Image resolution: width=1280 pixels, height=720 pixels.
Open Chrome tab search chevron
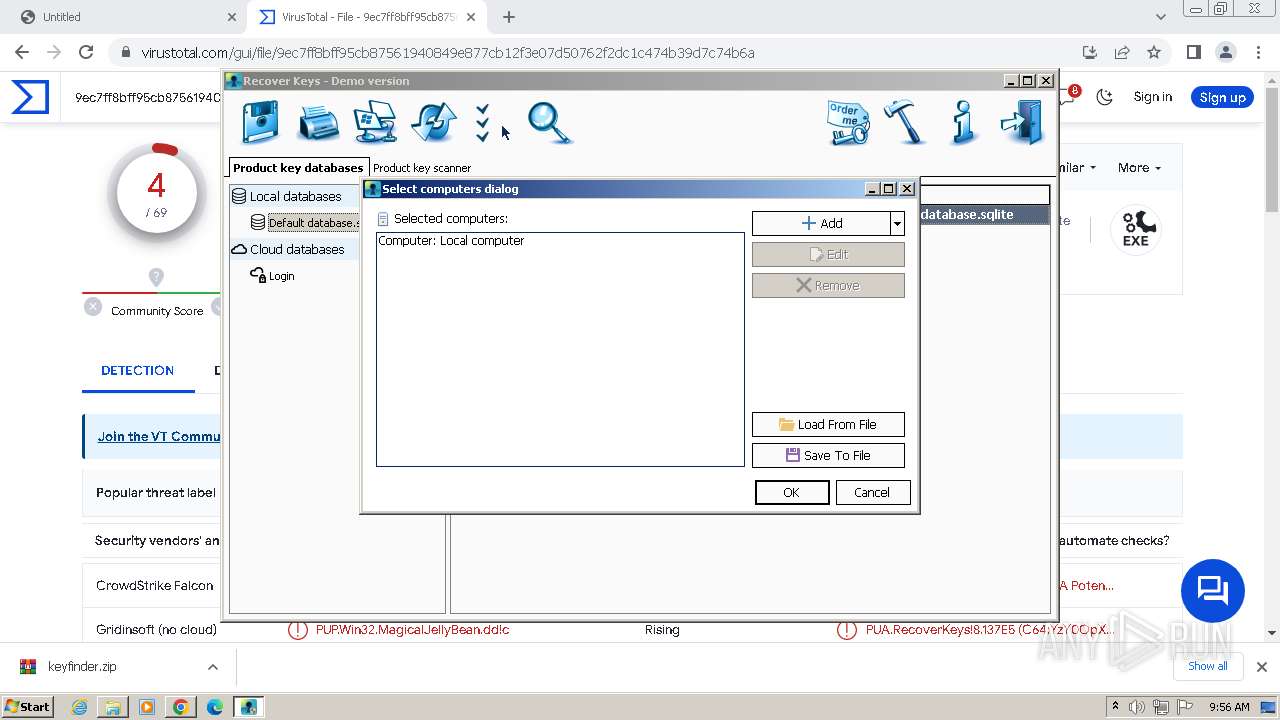(x=1161, y=17)
